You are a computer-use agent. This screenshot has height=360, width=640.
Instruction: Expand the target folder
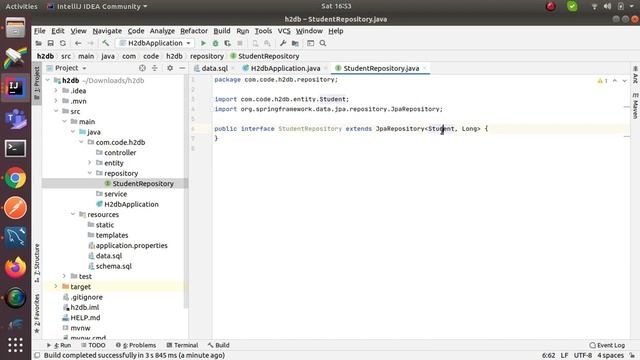(56, 287)
